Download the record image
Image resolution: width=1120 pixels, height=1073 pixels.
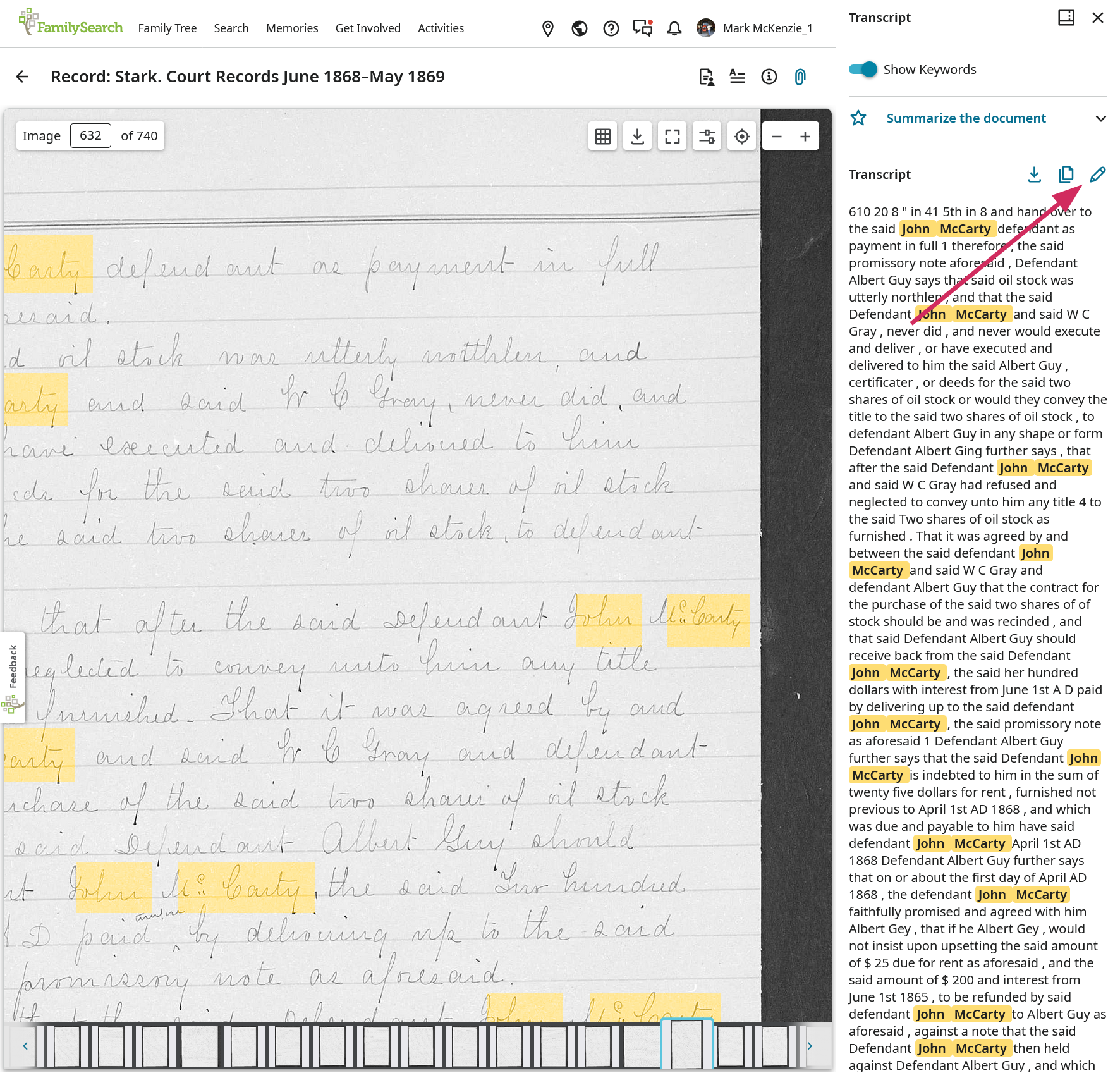(x=638, y=136)
